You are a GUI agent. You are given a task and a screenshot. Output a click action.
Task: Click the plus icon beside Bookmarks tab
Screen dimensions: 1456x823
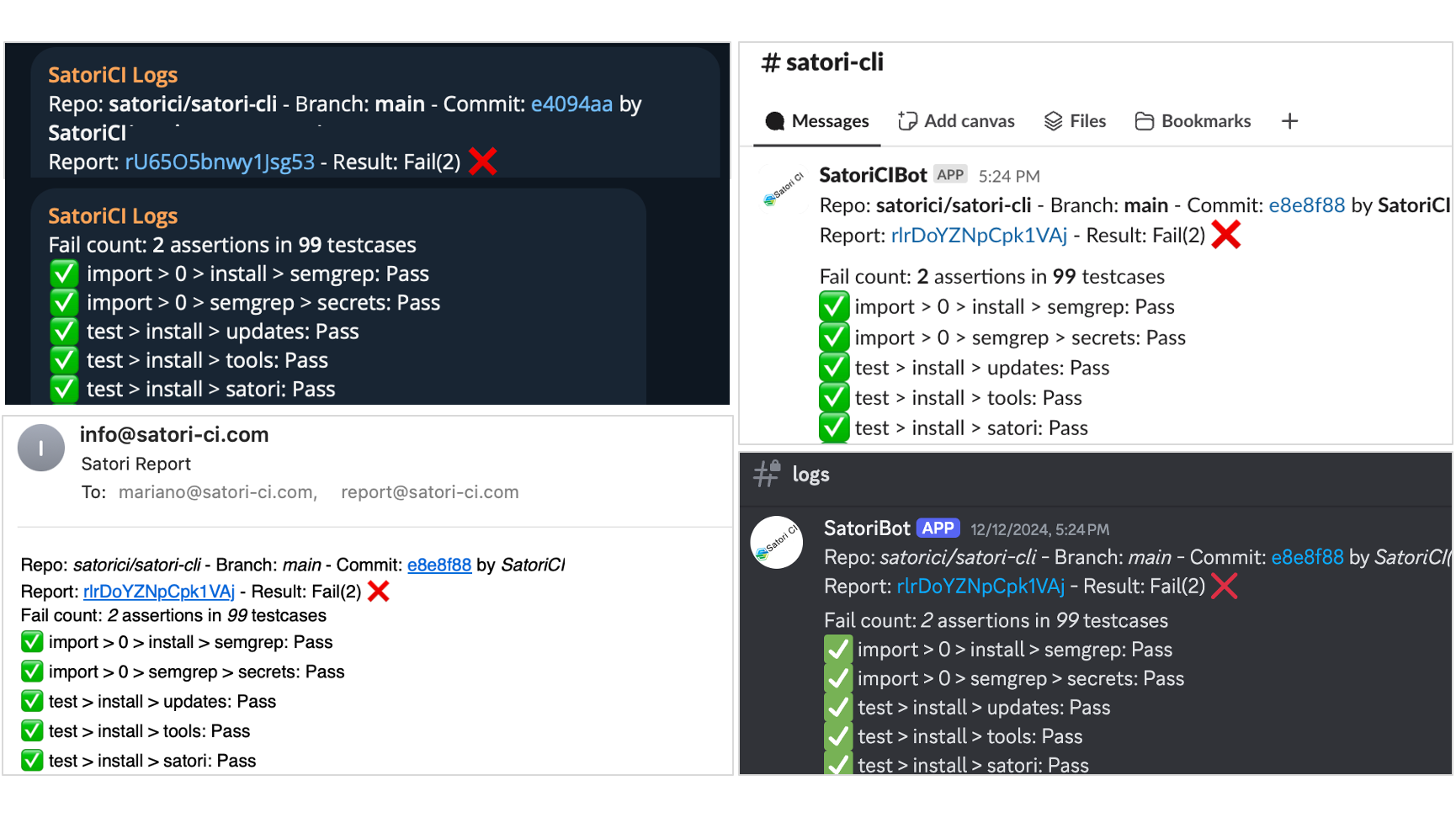point(1289,121)
